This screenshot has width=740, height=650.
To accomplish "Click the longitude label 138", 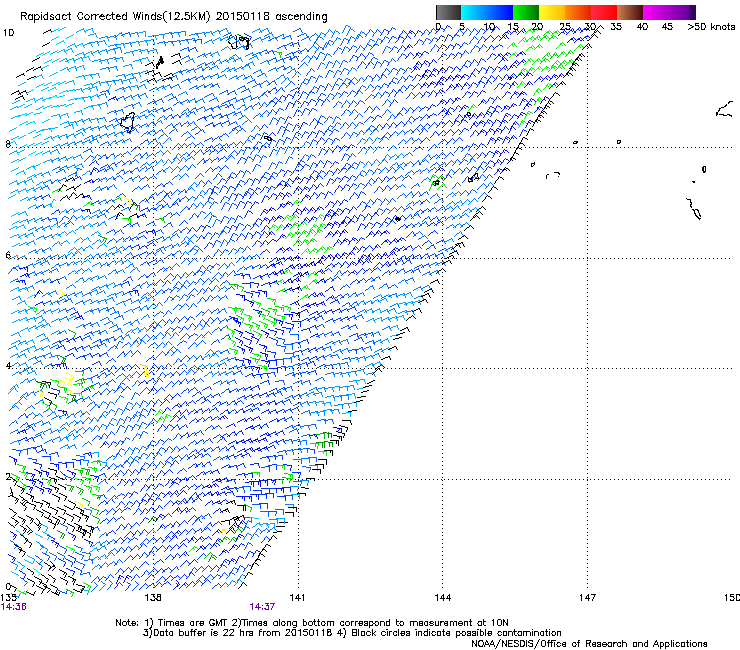I will pos(153,598).
